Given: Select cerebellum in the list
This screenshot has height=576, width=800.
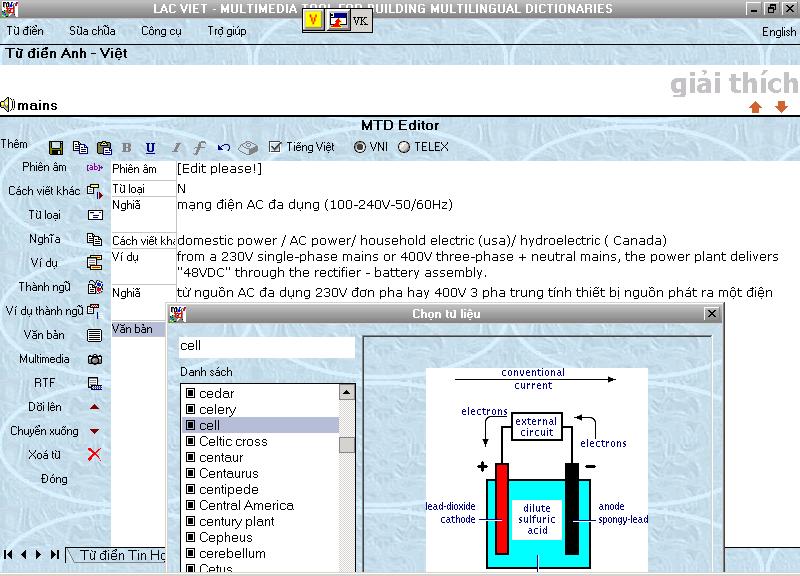Looking at the screenshot, I should pos(232,554).
